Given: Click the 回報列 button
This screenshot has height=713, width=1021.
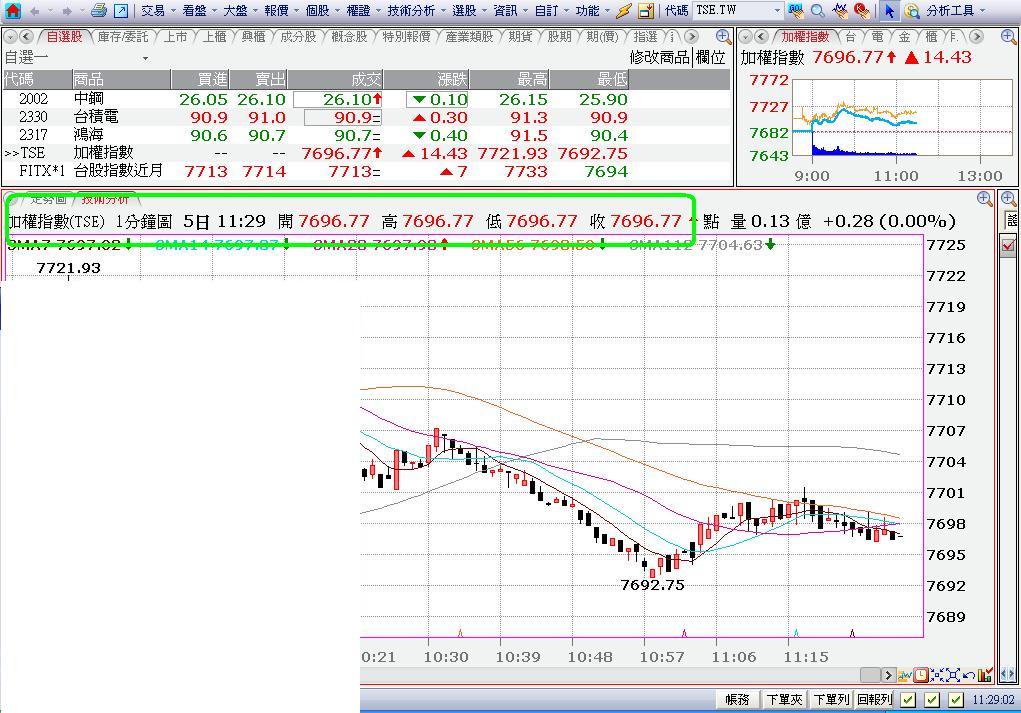Looking at the screenshot, I should click(x=874, y=700).
